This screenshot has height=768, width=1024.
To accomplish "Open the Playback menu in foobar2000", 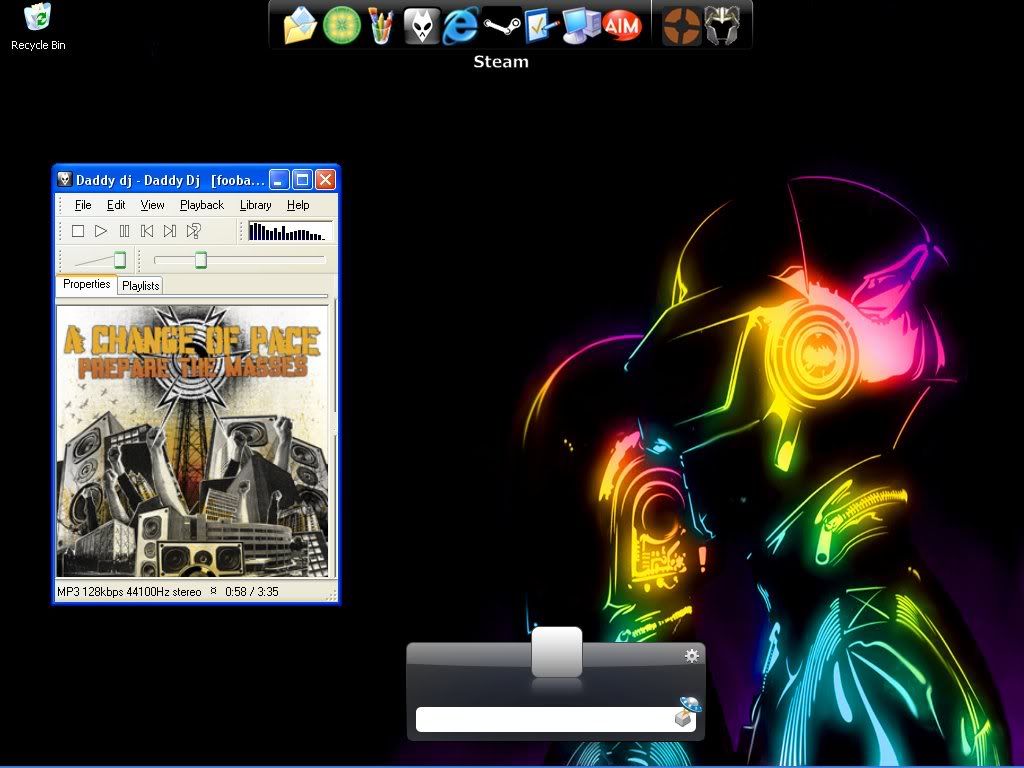I will point(202,205).
